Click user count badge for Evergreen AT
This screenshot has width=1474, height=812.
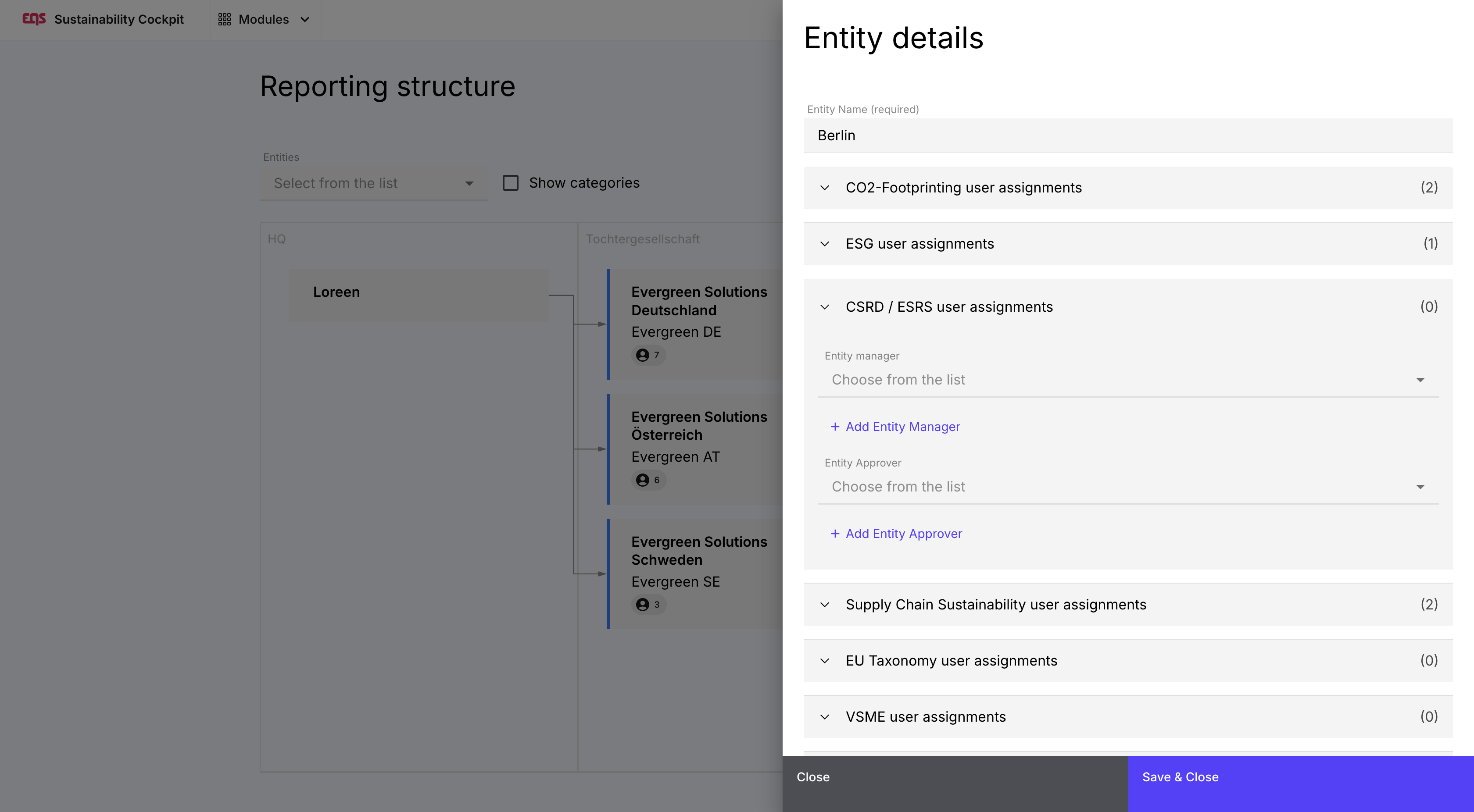pos(648,480)
